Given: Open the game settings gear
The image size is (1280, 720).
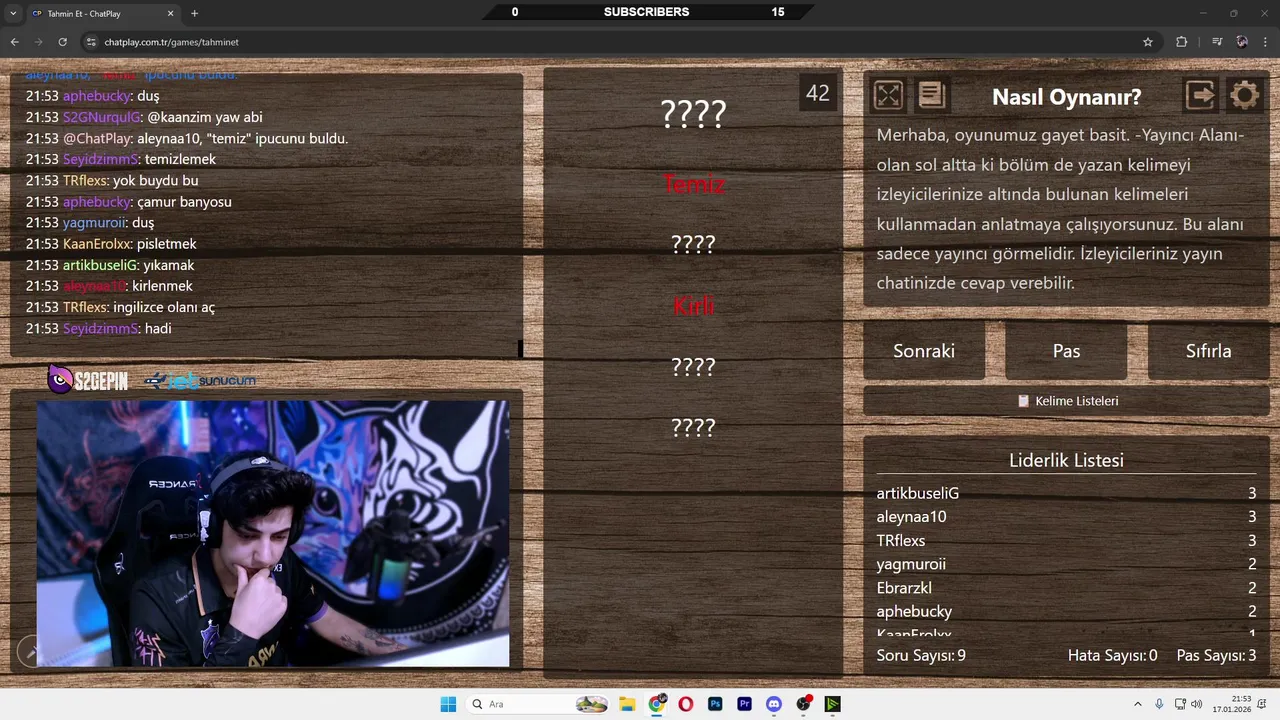Looking at the screenshot, I should [x=1244, y=95].
